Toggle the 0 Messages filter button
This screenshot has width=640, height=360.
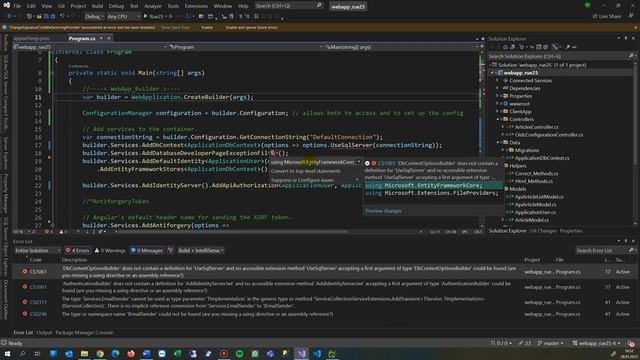coord(147,250)
